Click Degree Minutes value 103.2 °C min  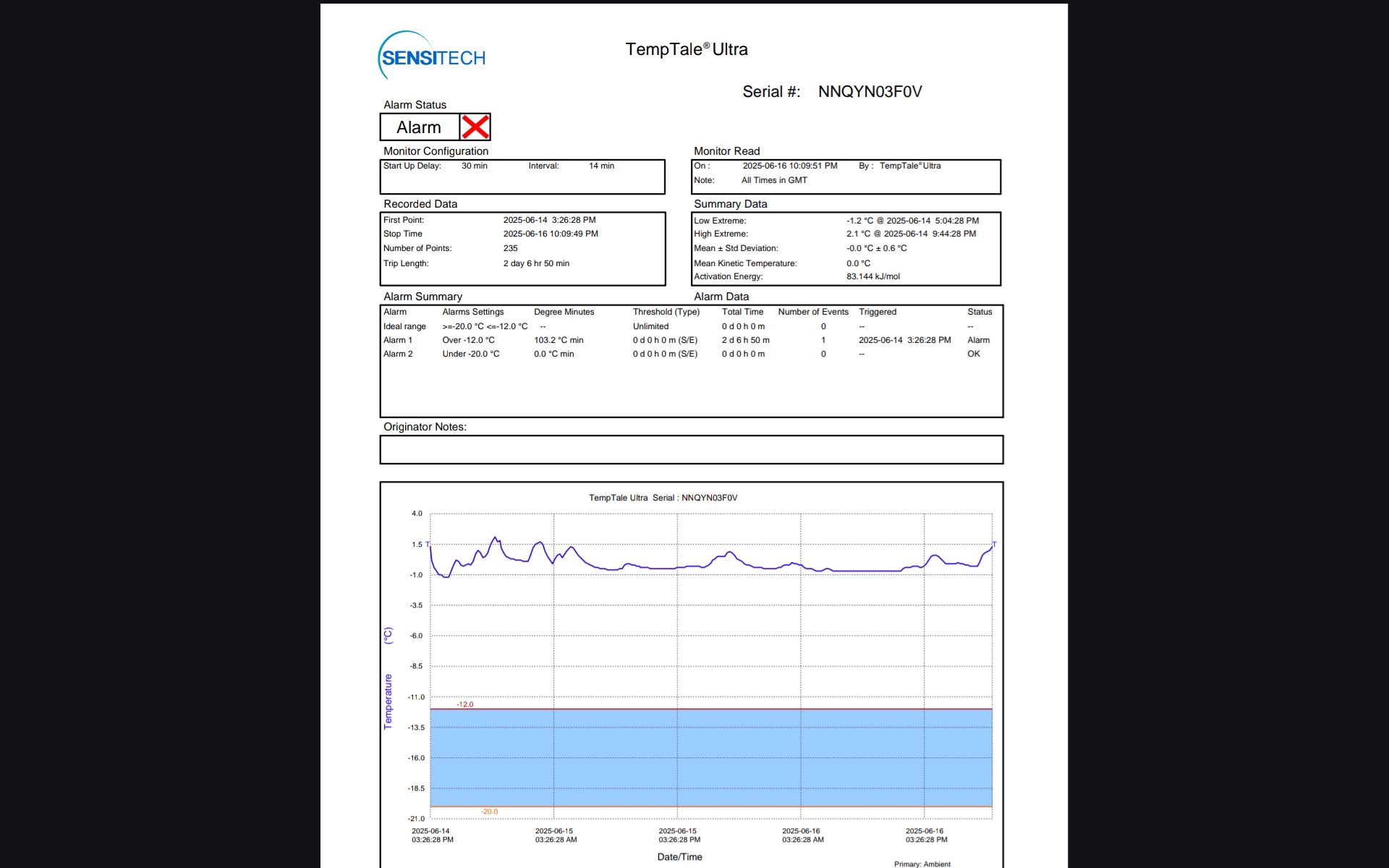[x=558, y=340]
